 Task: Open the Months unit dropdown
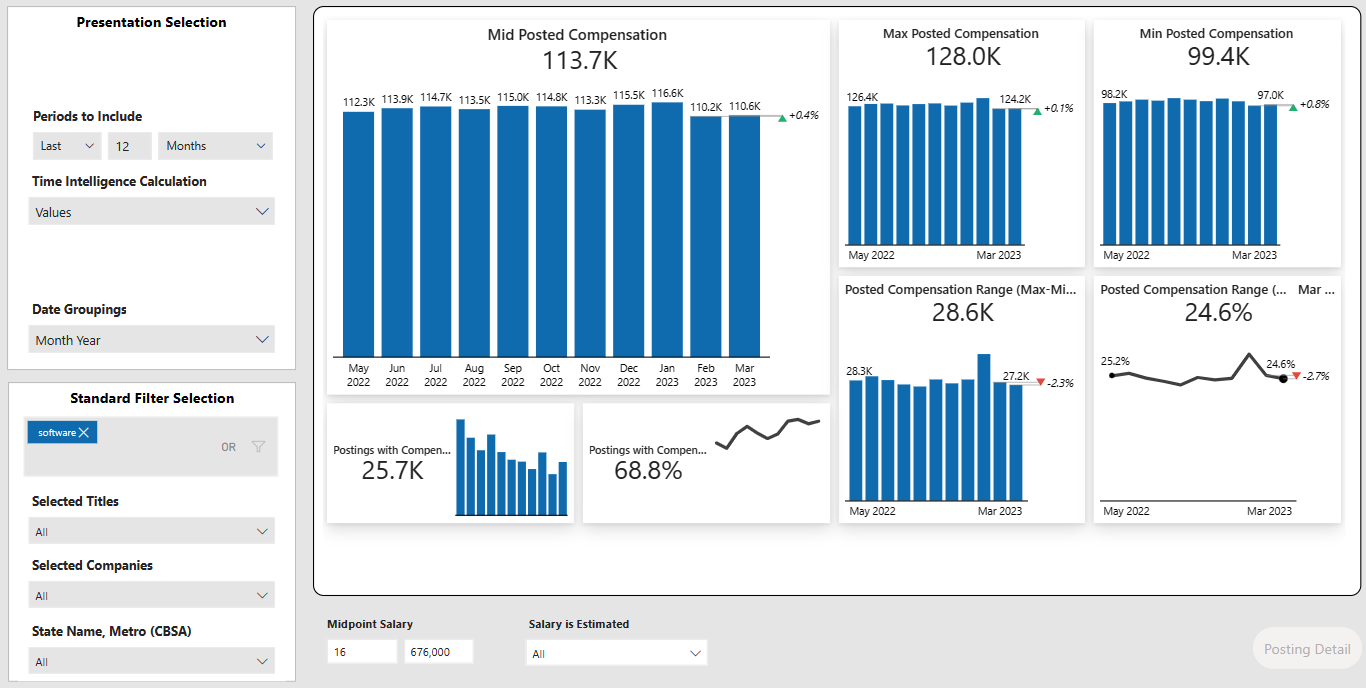[x=215, y=146]
